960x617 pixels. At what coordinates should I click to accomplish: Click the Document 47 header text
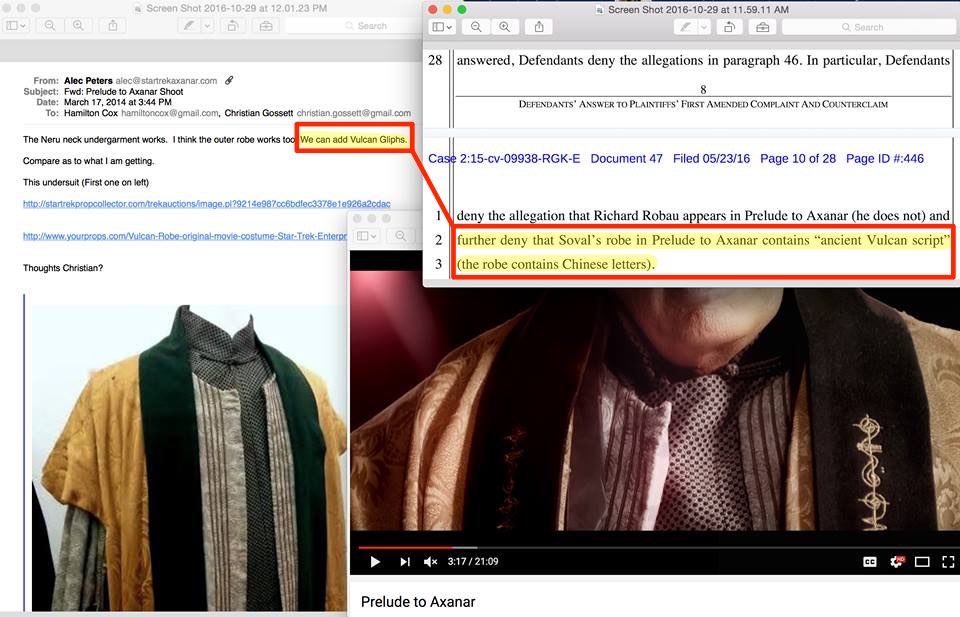tap(626, 159)
